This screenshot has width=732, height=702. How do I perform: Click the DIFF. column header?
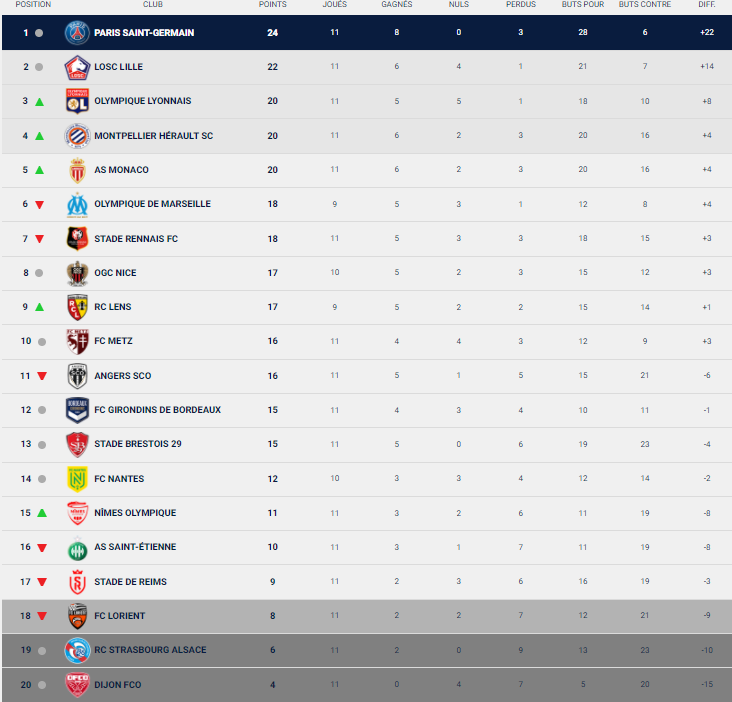click(707, 4)
